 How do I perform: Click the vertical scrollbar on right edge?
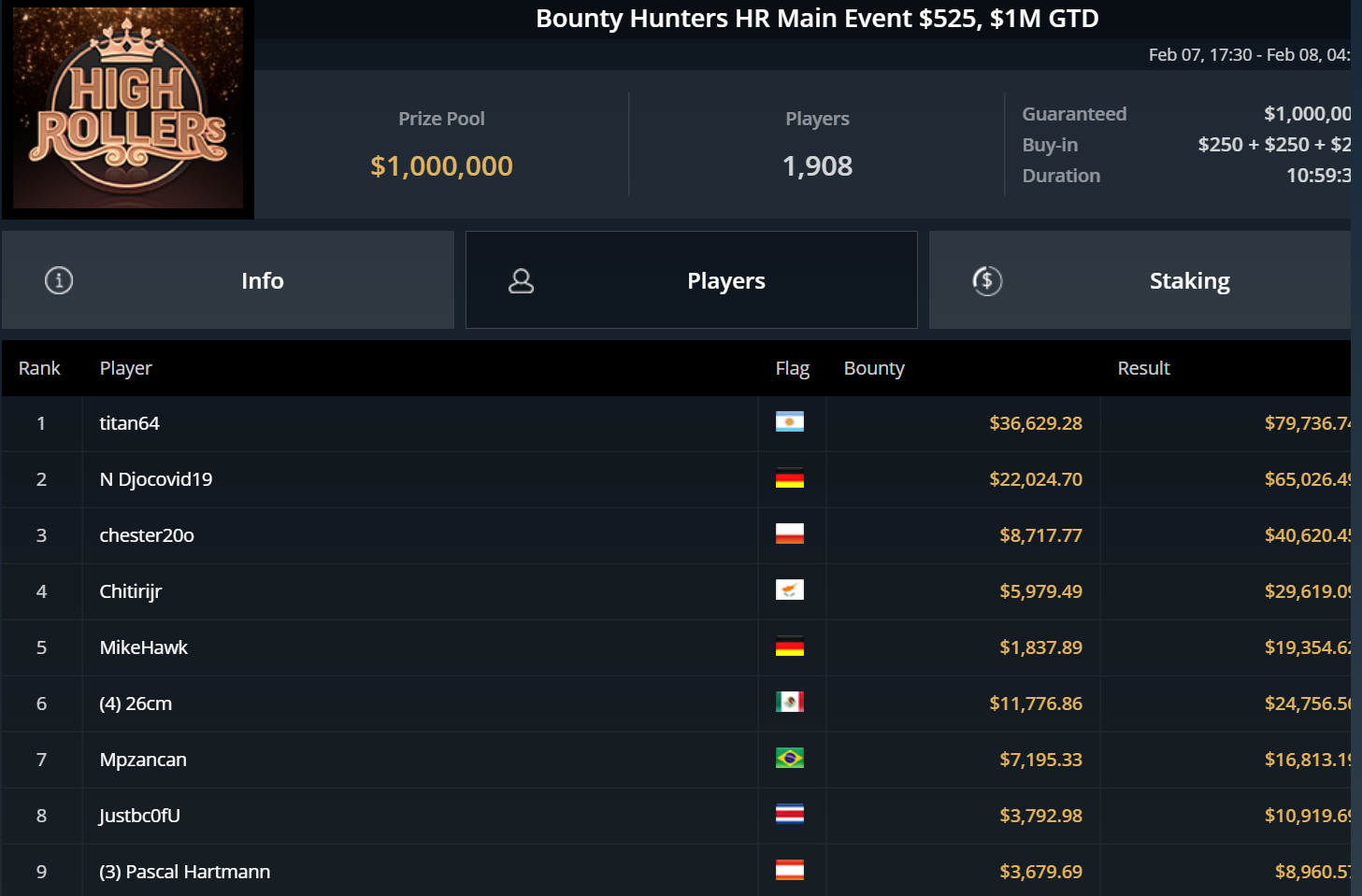[x=1356, y=448]
